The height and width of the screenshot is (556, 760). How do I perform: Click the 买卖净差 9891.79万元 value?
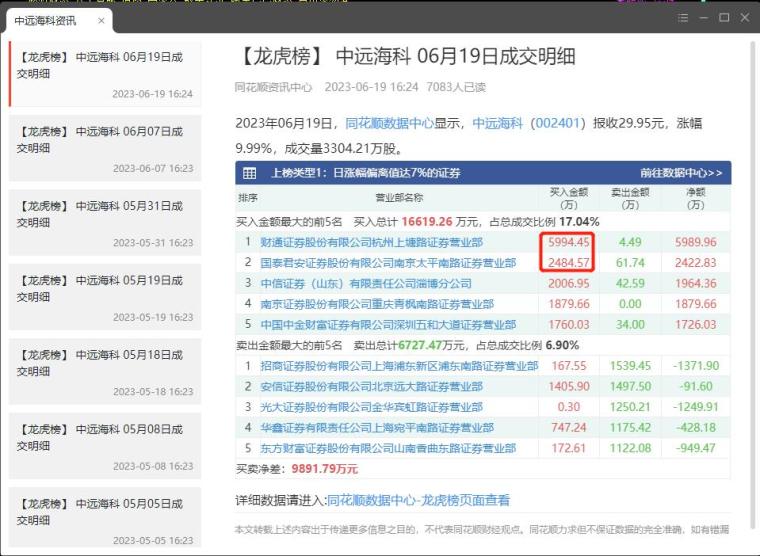click(x=324, y=469)
